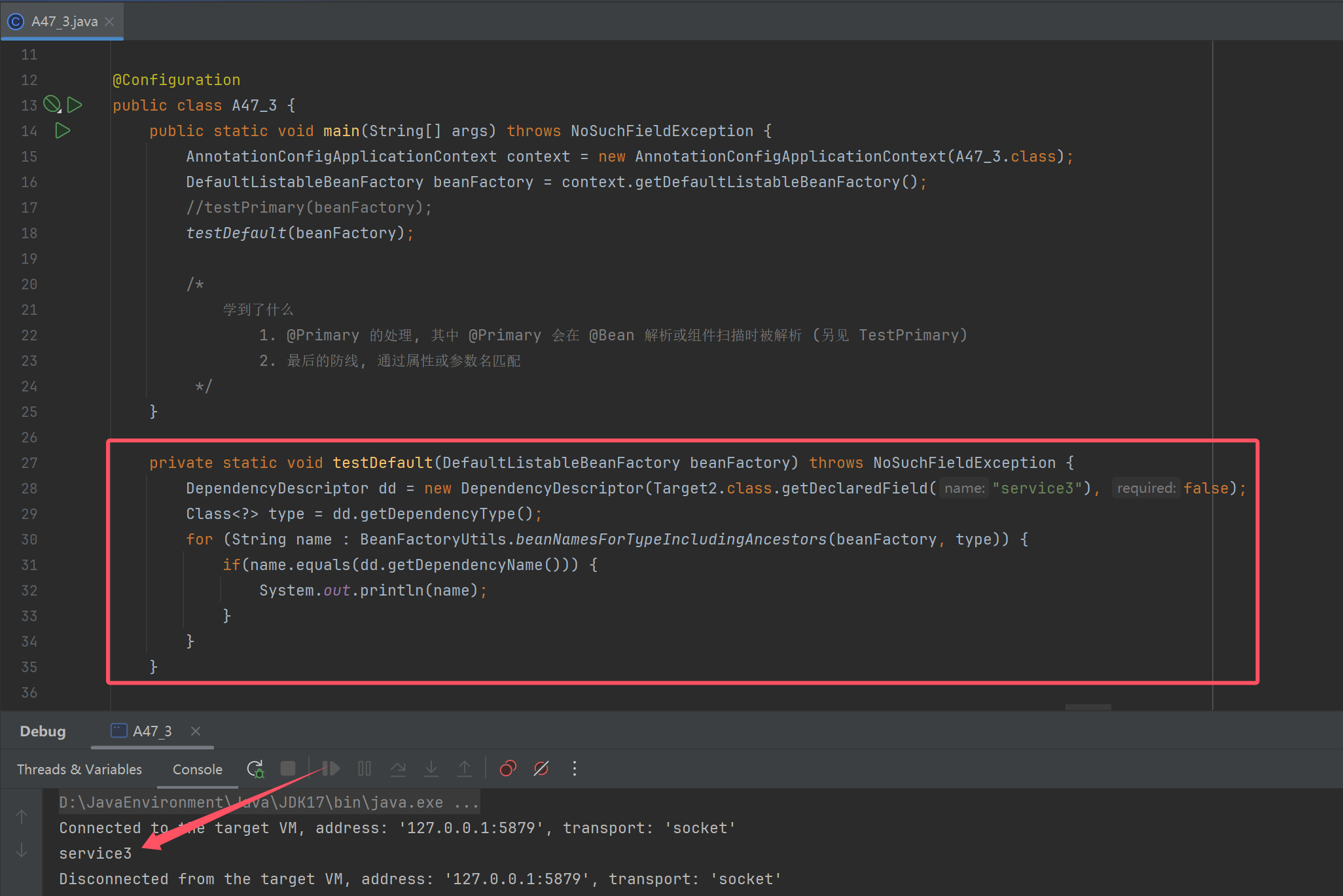Image resolution: width=1343 pixels, height=896 pixels.
Task: Click dd.getDependencyType() on line 29
Action: (433, 514)
